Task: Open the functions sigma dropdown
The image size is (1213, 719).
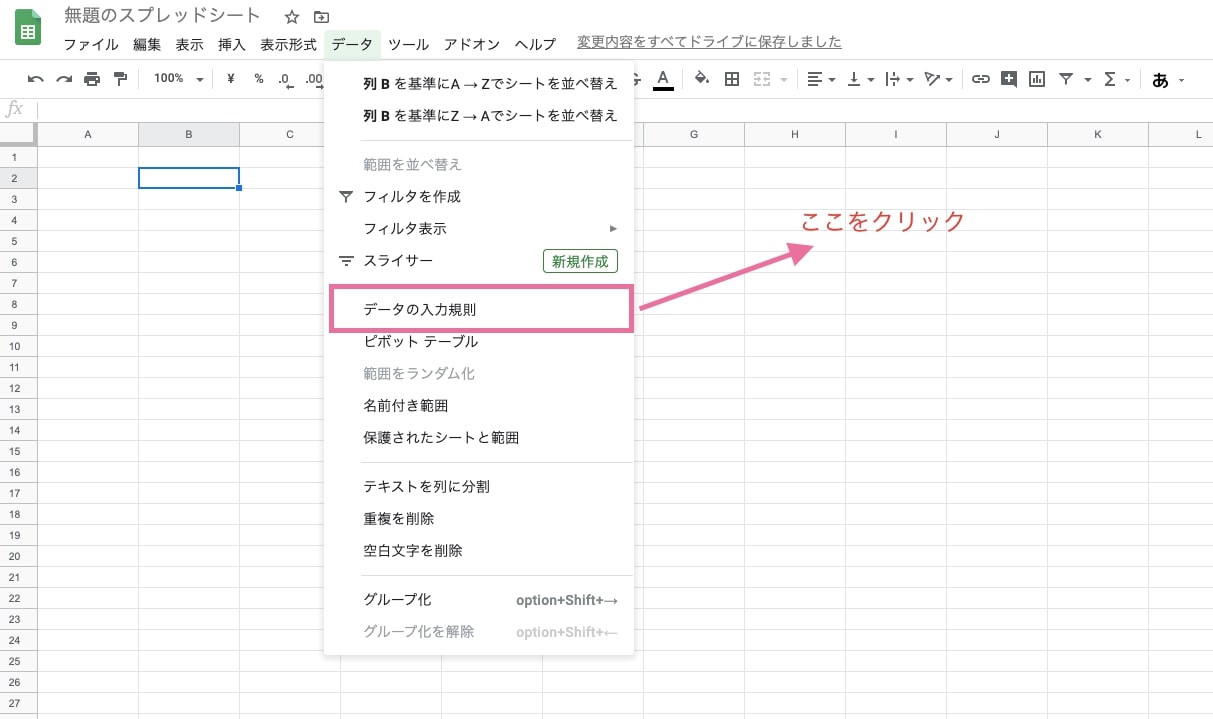Action: click(x=1116, y=79)
